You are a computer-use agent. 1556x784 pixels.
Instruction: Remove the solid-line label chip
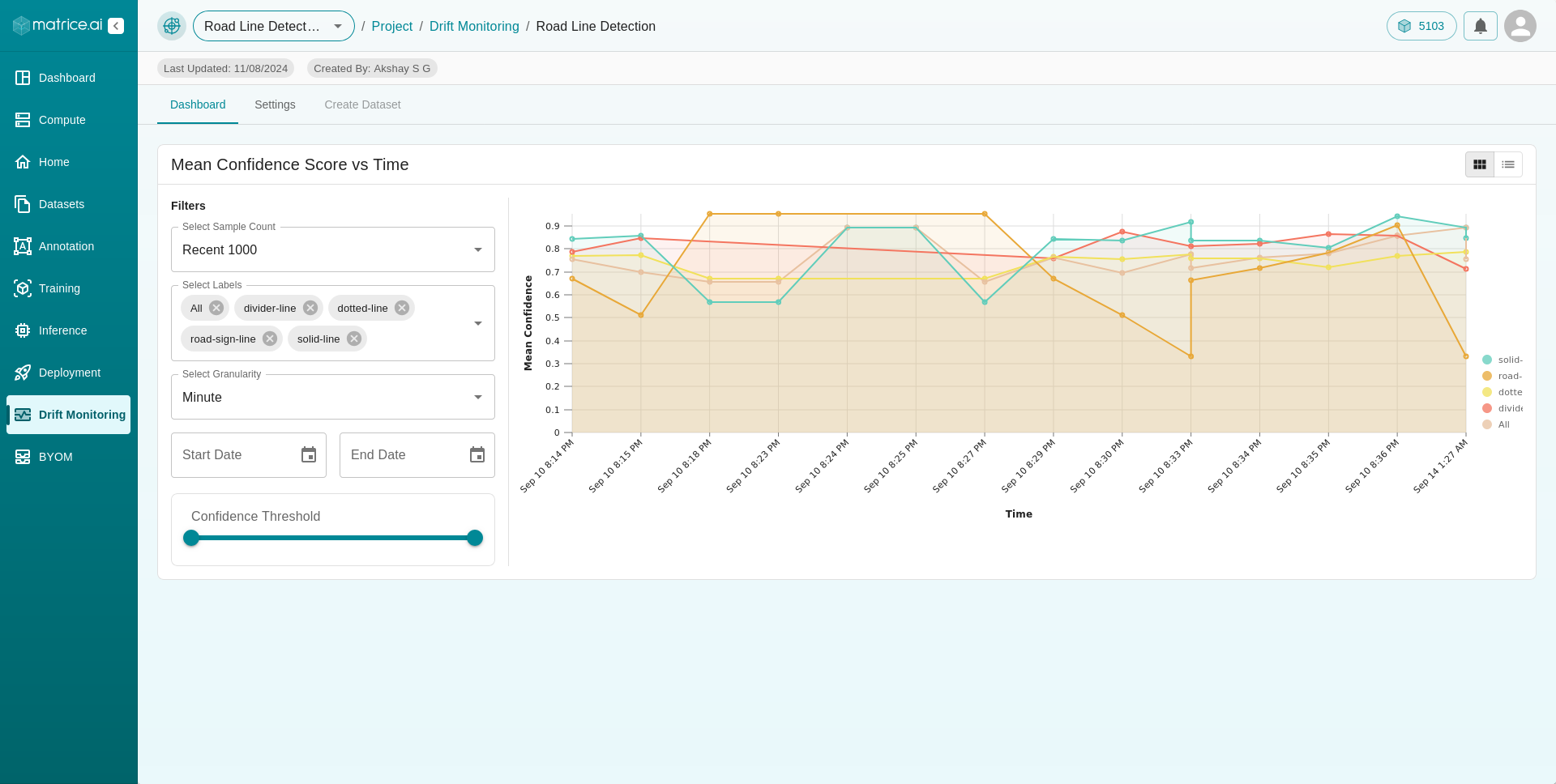pyautogui.click(x=354, y=339)
